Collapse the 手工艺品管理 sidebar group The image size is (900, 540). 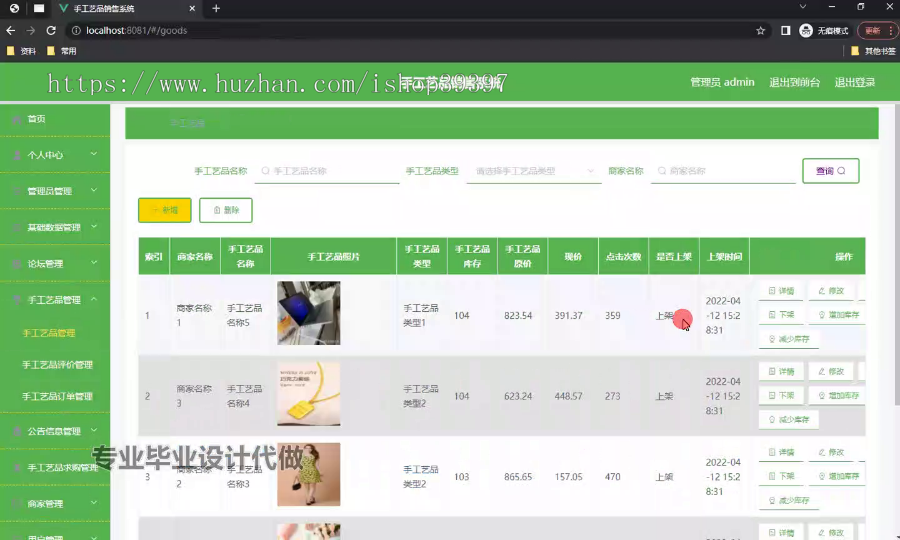(x=55, y=300)
